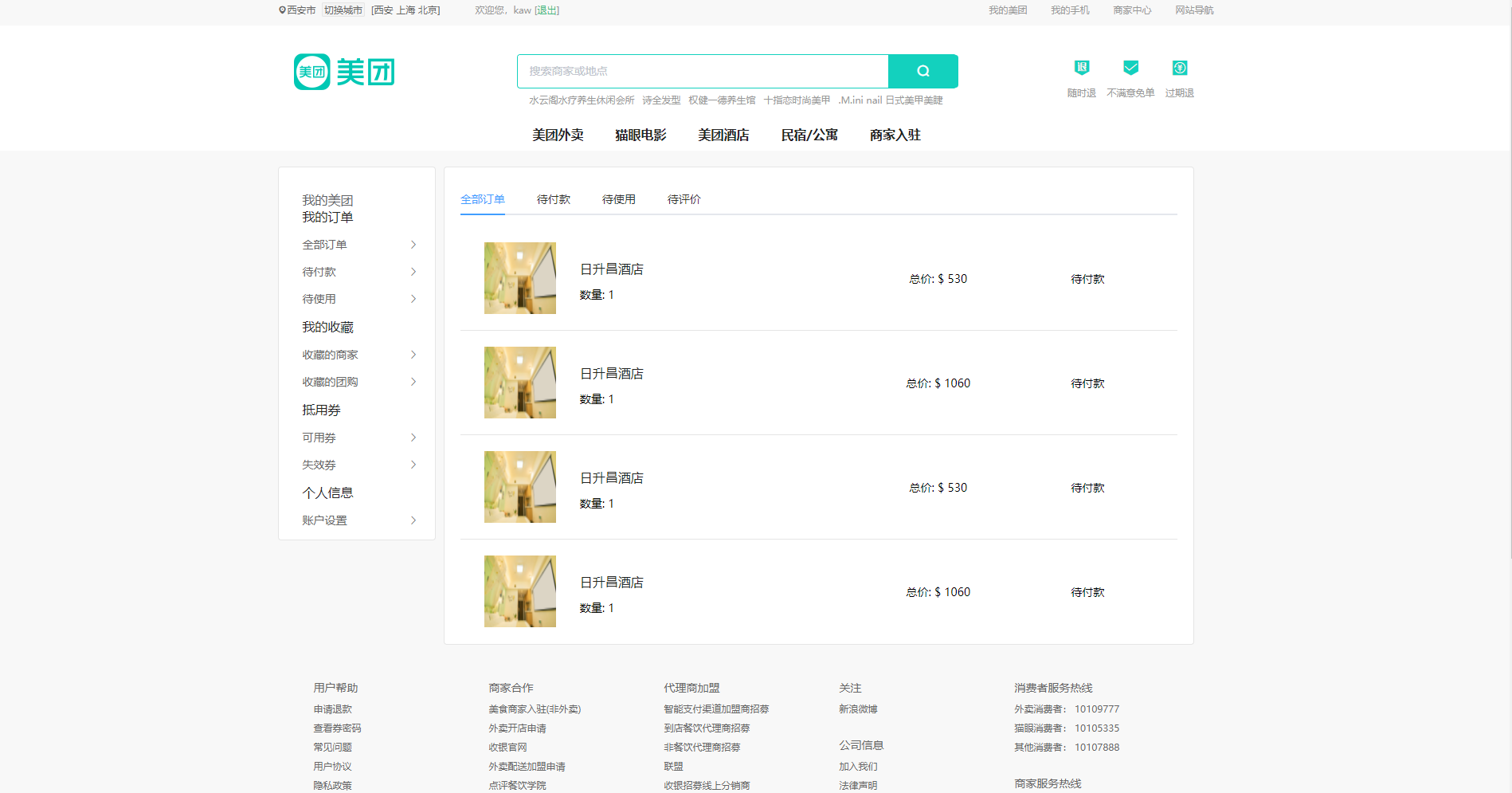Click search suggestion 十指恋时尚美甲
The width and height of the screenshot is (1512, 793).
(797, 100)
